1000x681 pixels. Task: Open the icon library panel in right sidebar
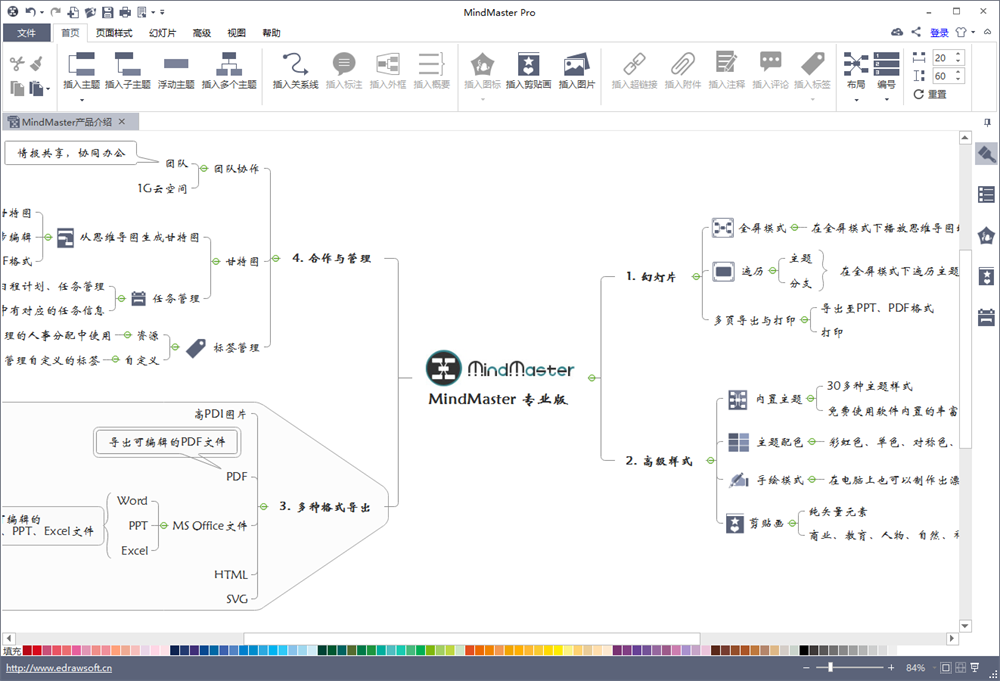pos(986,236)
